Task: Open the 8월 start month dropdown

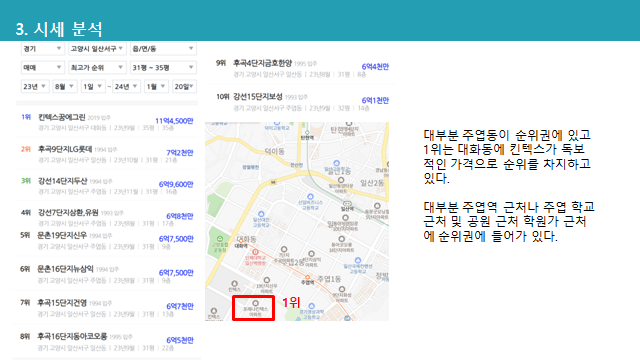Action: [65, 87]
